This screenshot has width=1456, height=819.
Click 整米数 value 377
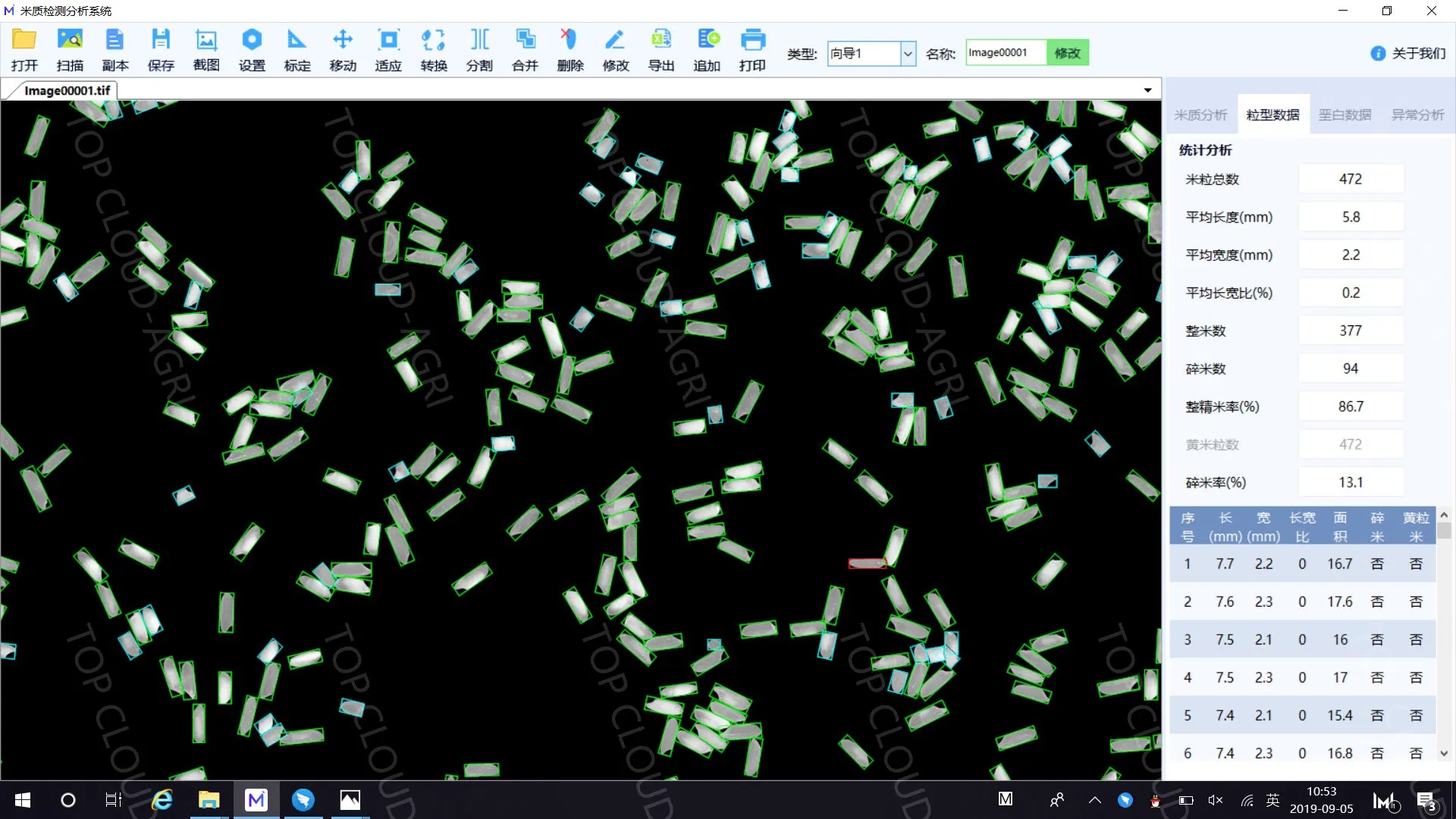[1351, 331]
